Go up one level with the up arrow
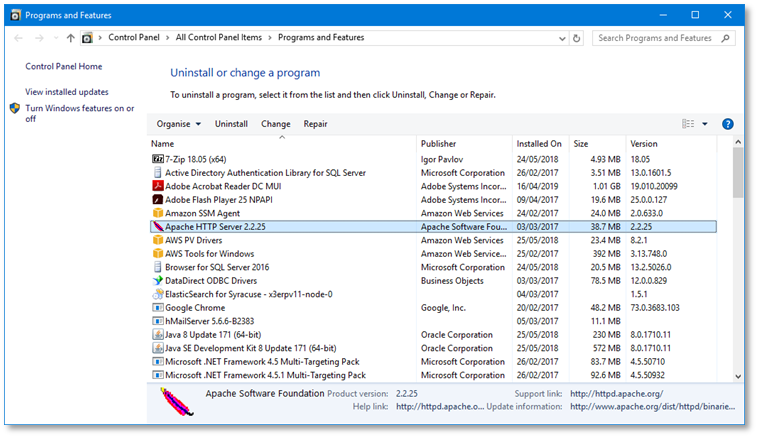The height and width of the screenshot is (437, 757). click(70, 38)
